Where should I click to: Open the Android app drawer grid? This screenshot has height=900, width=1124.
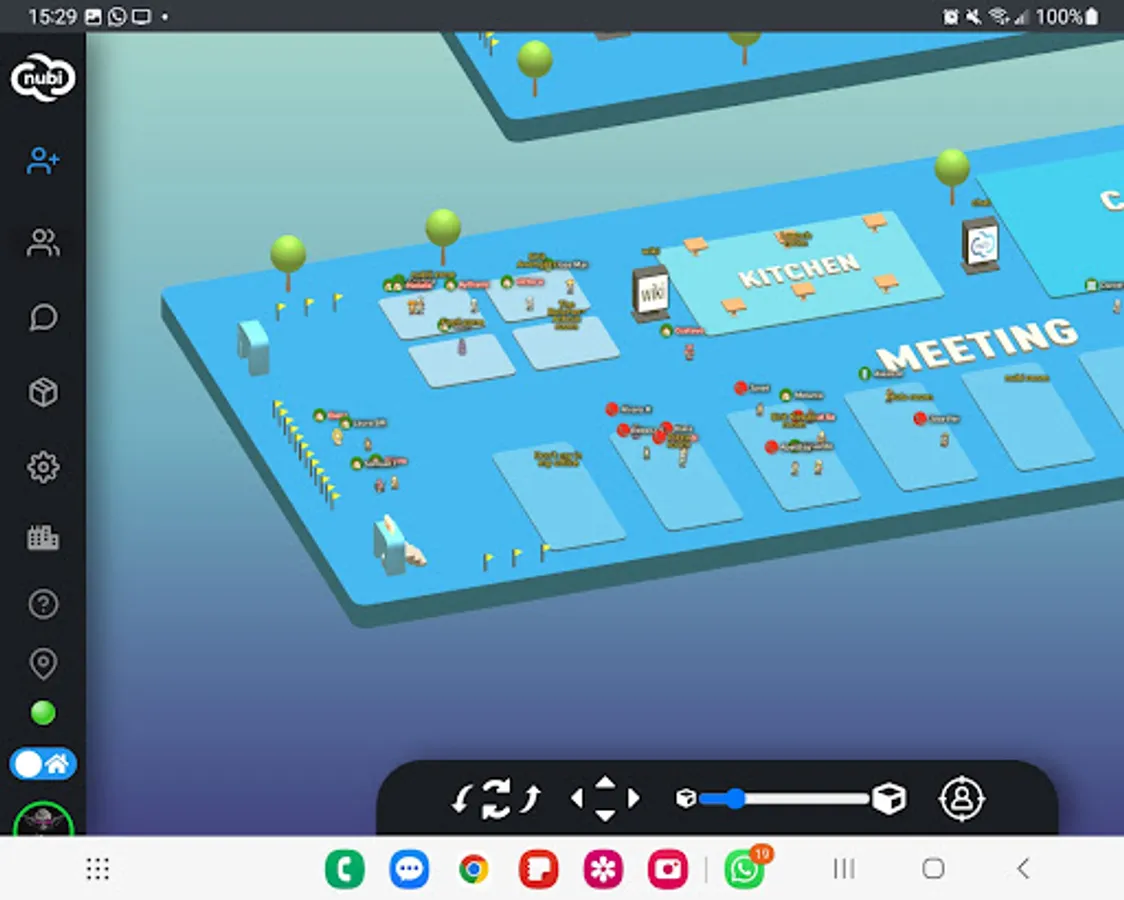pyautogui.click(x=97, y=869)
